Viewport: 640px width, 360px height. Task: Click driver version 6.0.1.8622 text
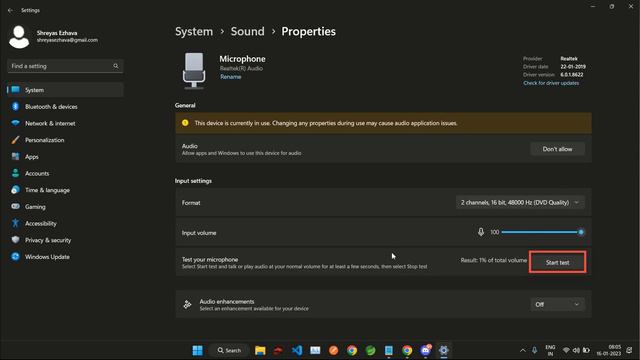click(571, 75)
